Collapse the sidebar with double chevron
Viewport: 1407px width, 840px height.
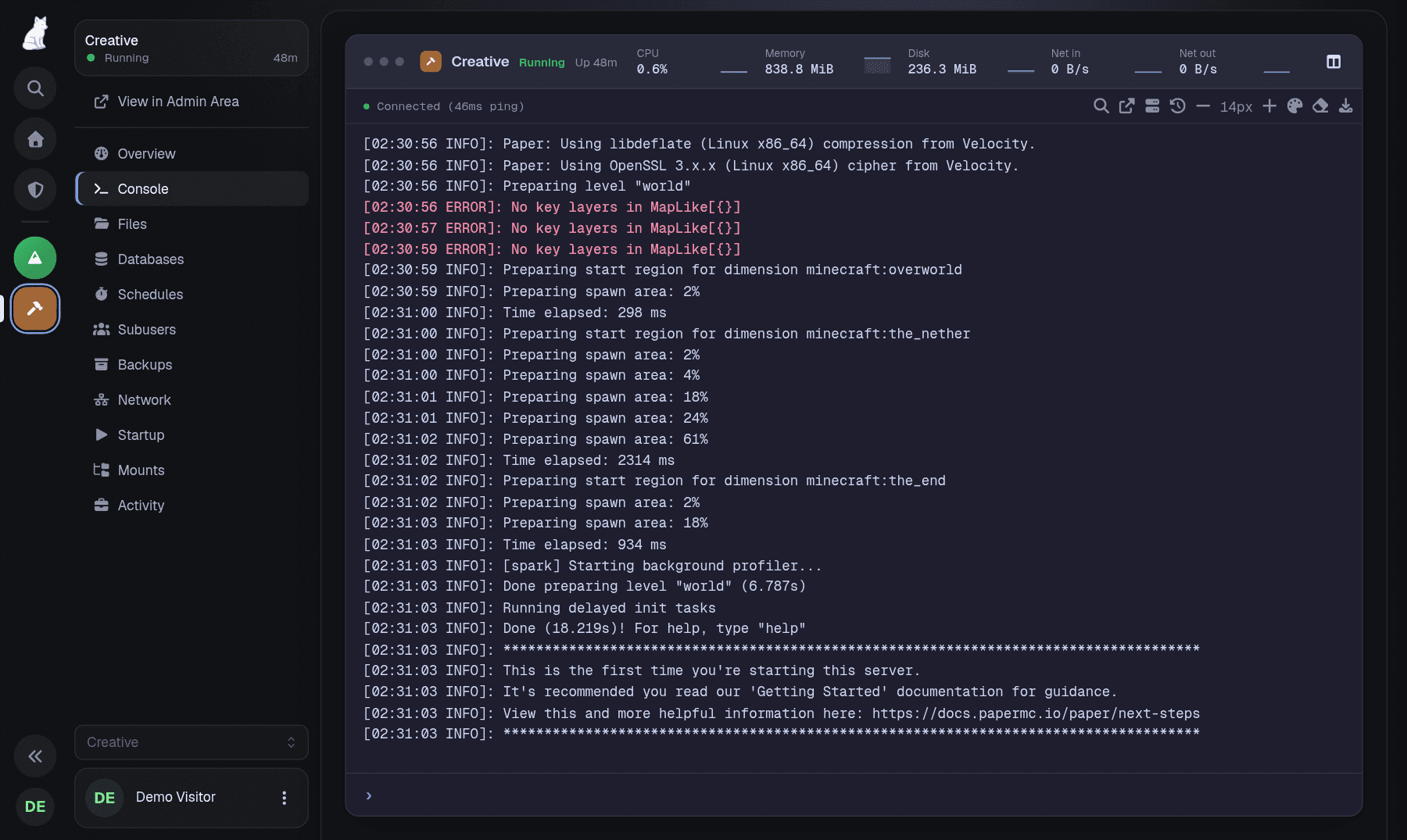(35, 756)
